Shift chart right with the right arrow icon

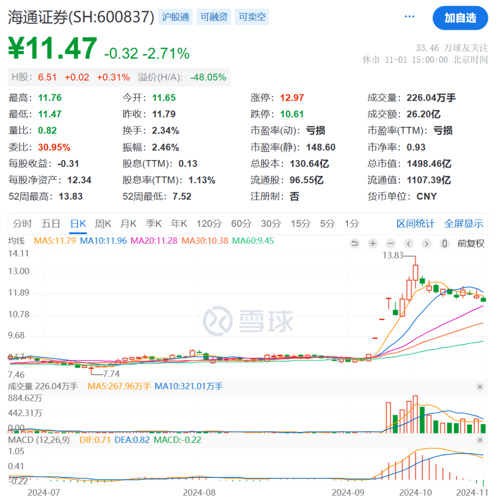(426, 244)
